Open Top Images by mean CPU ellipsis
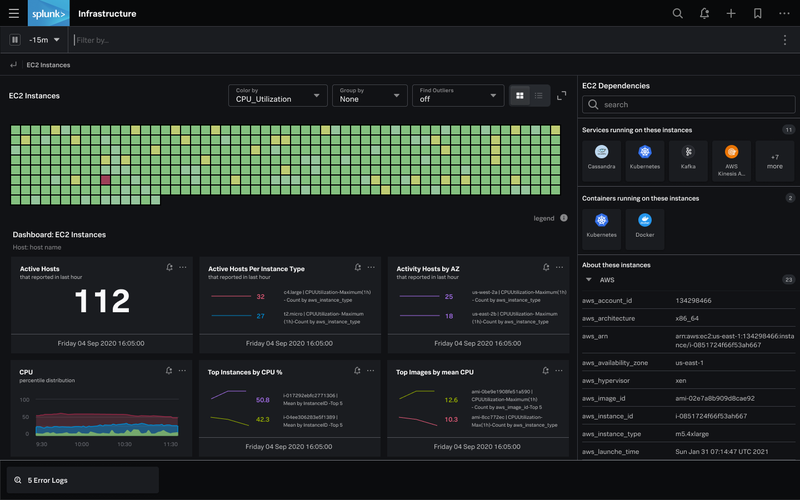This screenshot has height=500, width=800. coord(559,370)
